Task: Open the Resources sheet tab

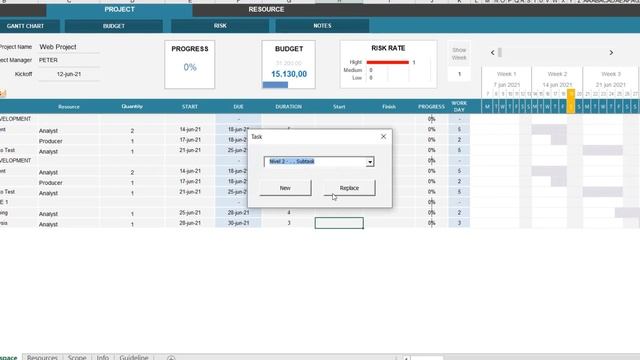Action: (42, 357)
